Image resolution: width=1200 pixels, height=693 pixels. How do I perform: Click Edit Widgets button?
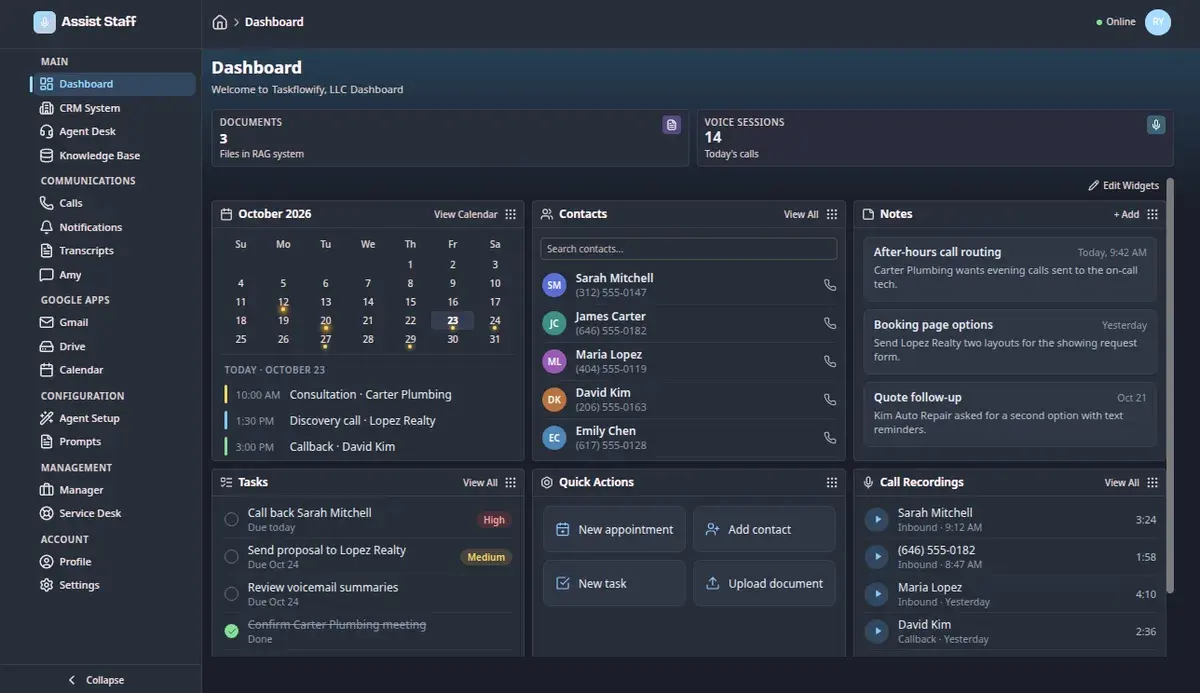click(1124, 186)
